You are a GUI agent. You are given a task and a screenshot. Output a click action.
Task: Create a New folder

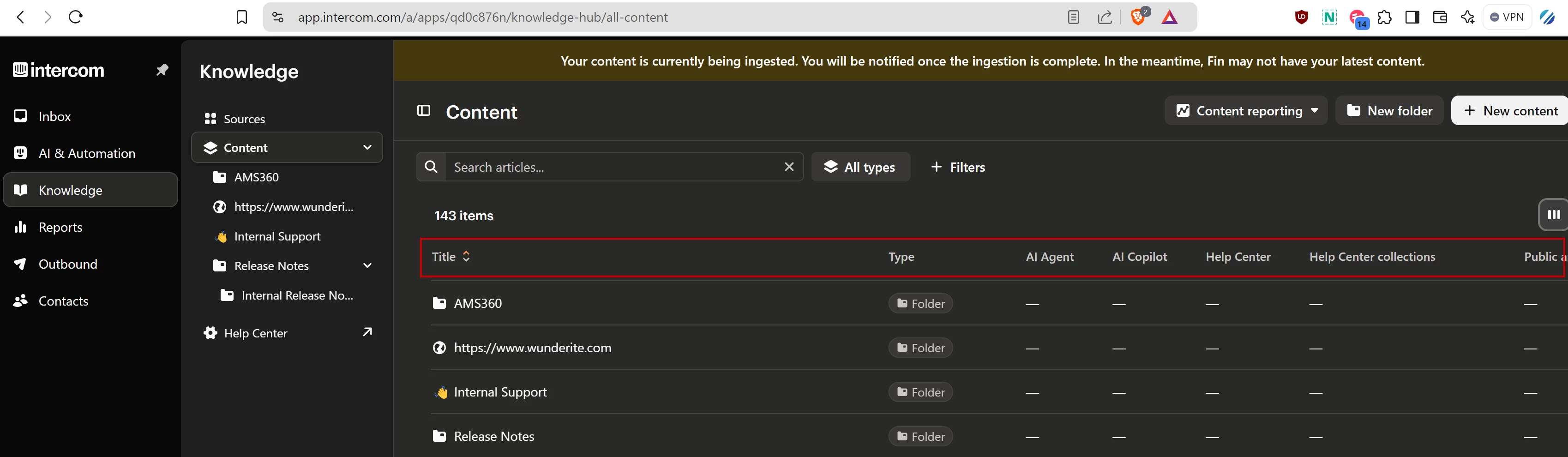[x=1389, y=111]
